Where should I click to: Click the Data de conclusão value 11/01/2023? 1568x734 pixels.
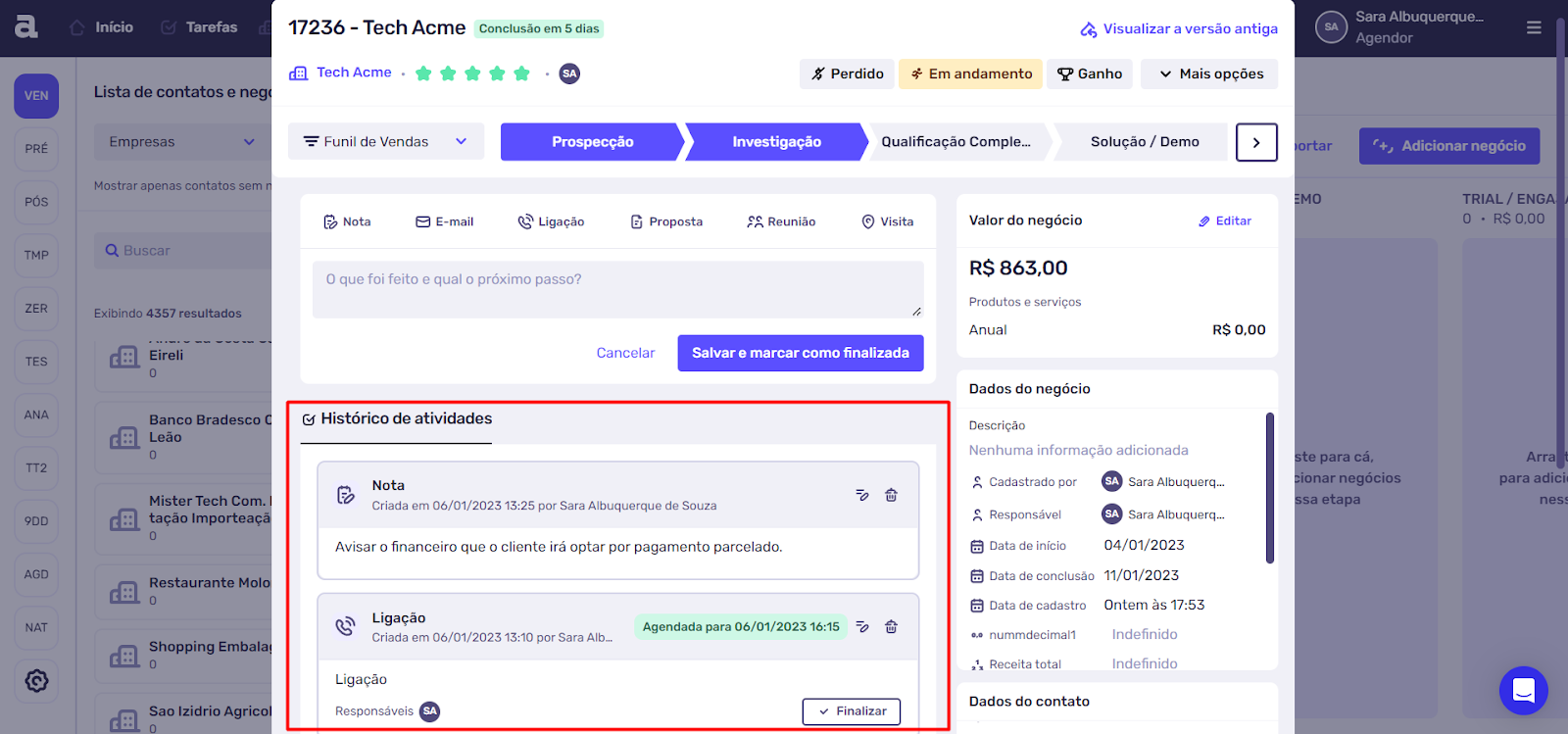[x=1142, y=575]
